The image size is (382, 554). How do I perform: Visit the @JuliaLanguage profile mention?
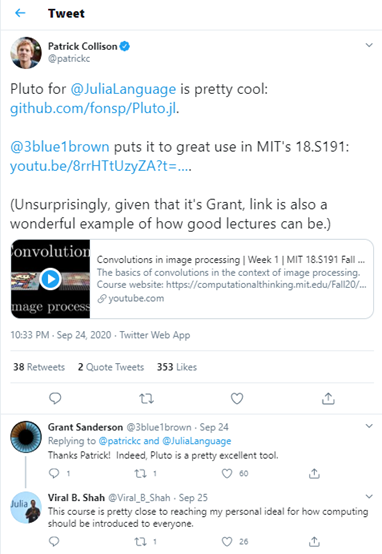pos(123,89)
